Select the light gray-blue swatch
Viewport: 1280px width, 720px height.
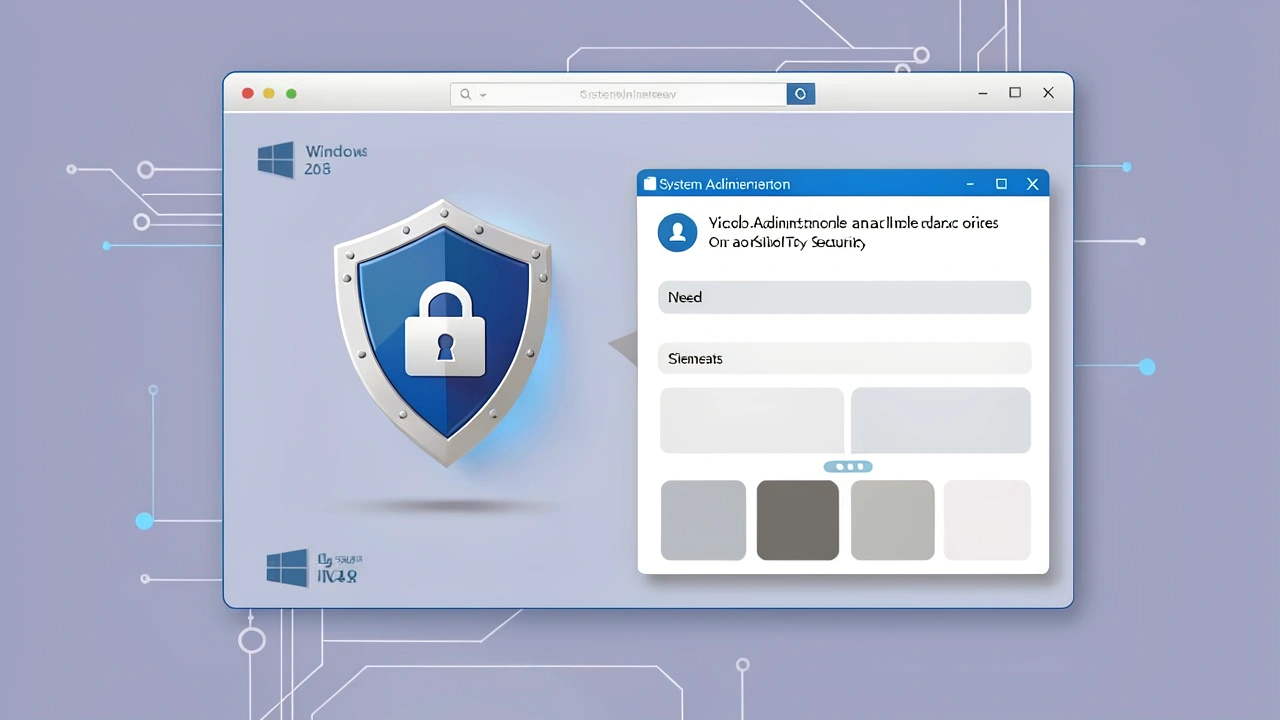pos(703,520)
